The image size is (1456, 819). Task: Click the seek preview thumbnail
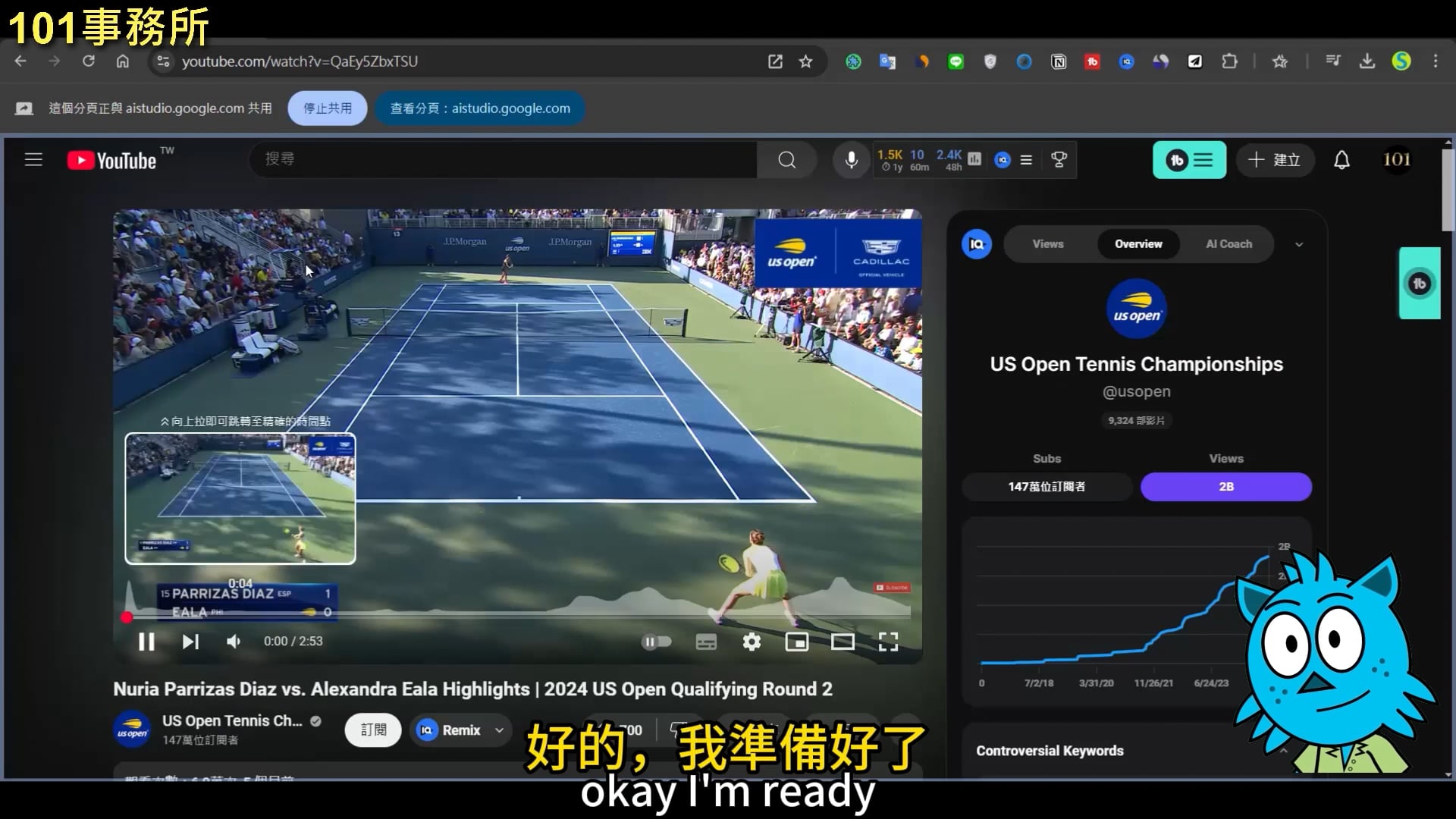pyautogui.click(x=240, y=498)
